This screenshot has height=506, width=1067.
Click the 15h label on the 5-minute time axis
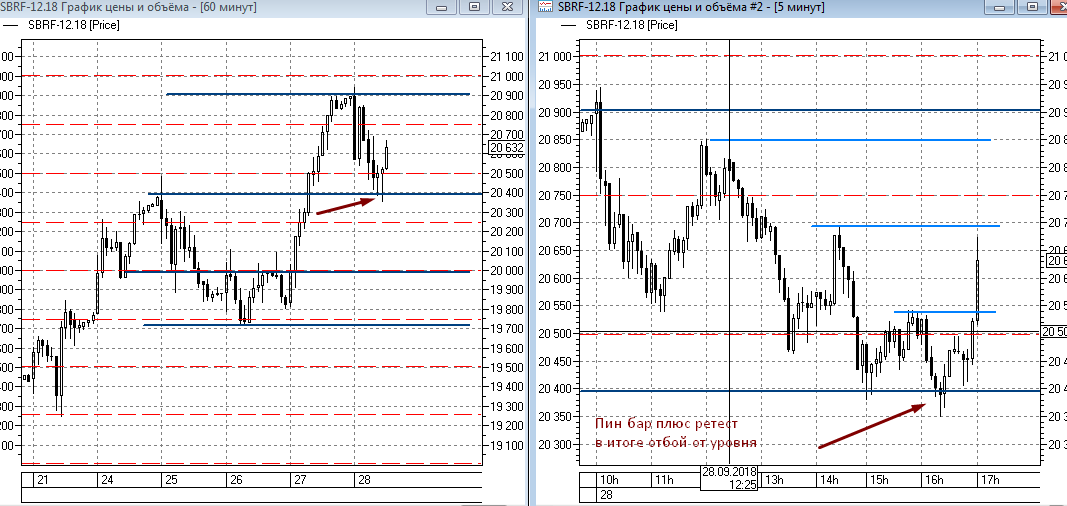(880, 479)
